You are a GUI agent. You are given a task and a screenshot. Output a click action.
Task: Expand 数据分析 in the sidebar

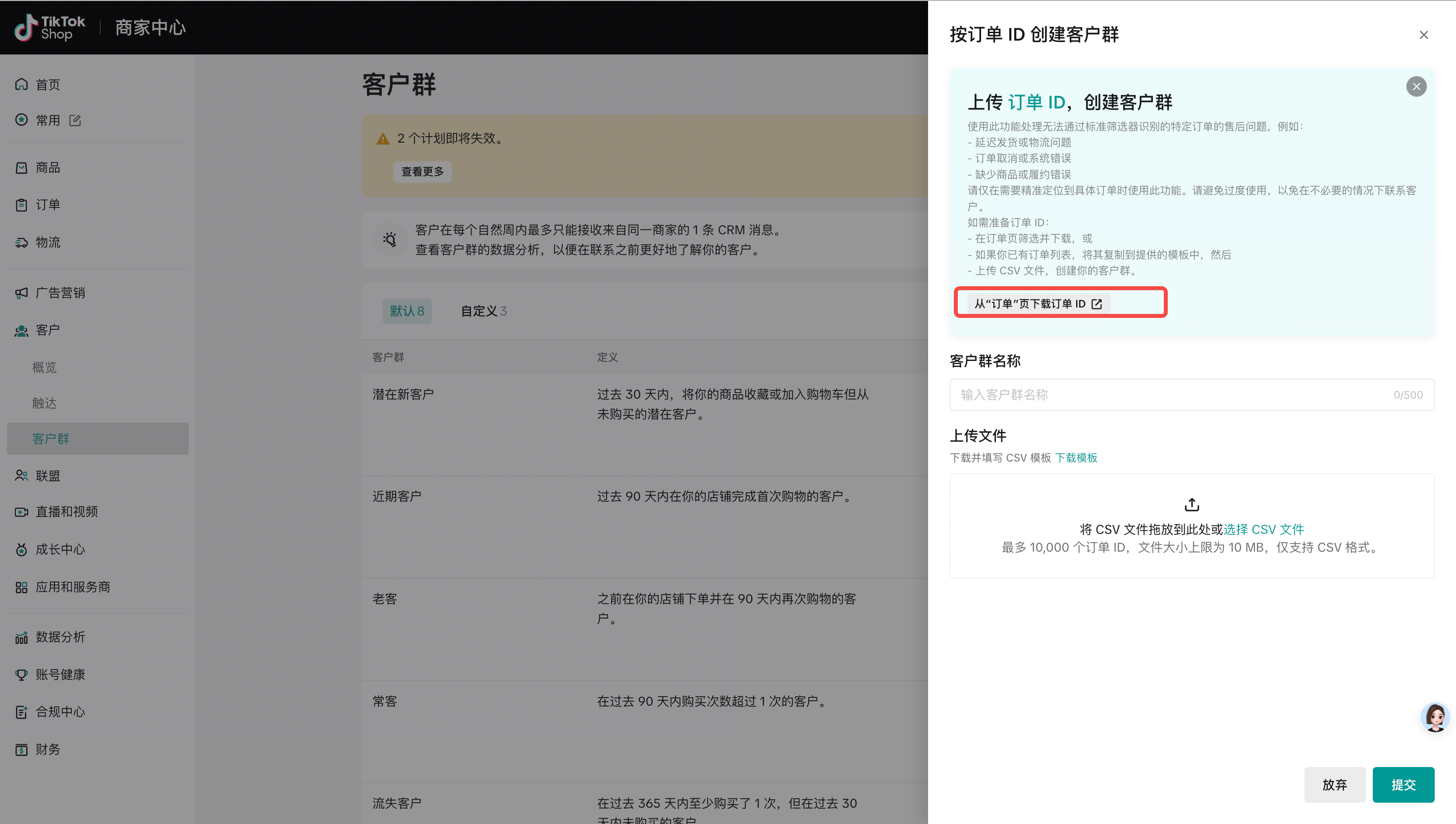(60, 637)
